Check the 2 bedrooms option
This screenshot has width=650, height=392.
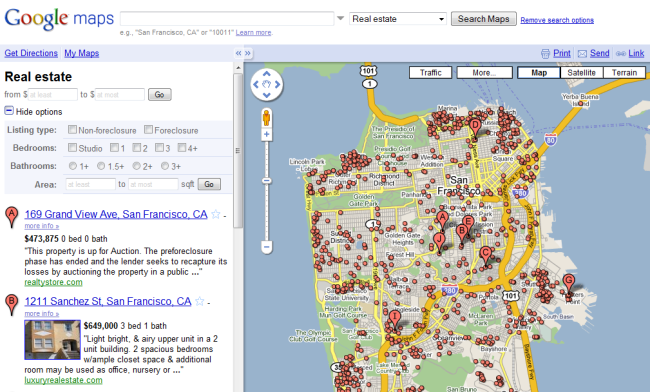coord(137,148)
